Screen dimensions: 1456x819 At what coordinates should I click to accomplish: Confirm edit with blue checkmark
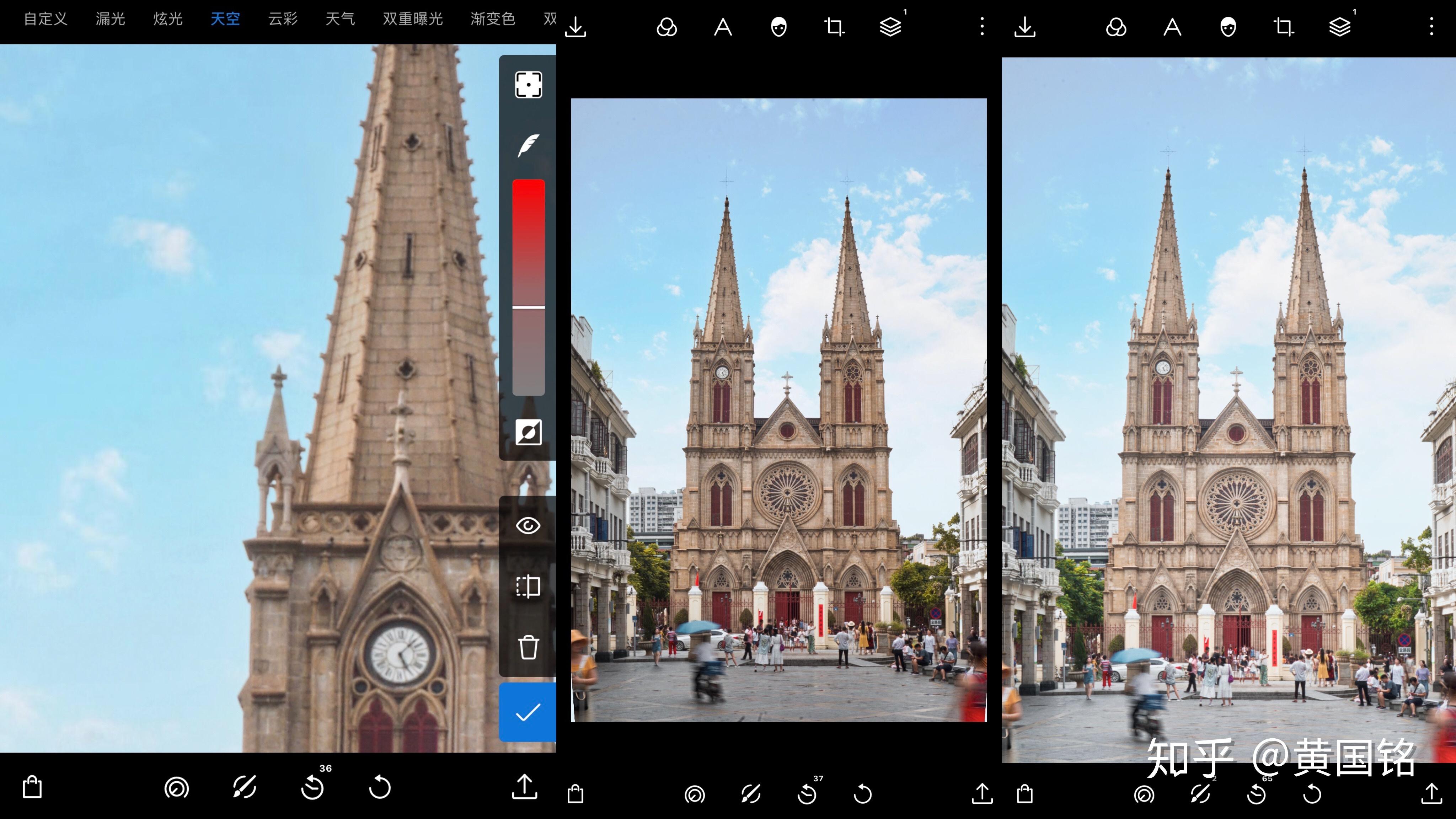(x=529, y=712)
